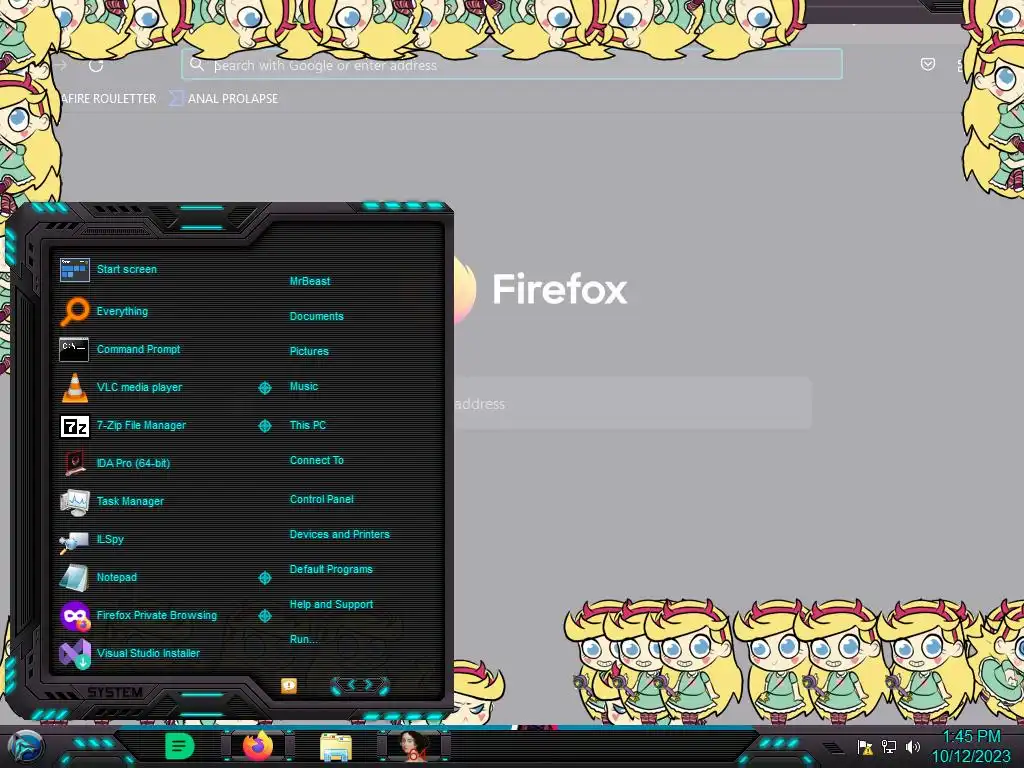Click Start screen label text
This screenshot has width=1024, height=768.
click(x=127, y=269)
